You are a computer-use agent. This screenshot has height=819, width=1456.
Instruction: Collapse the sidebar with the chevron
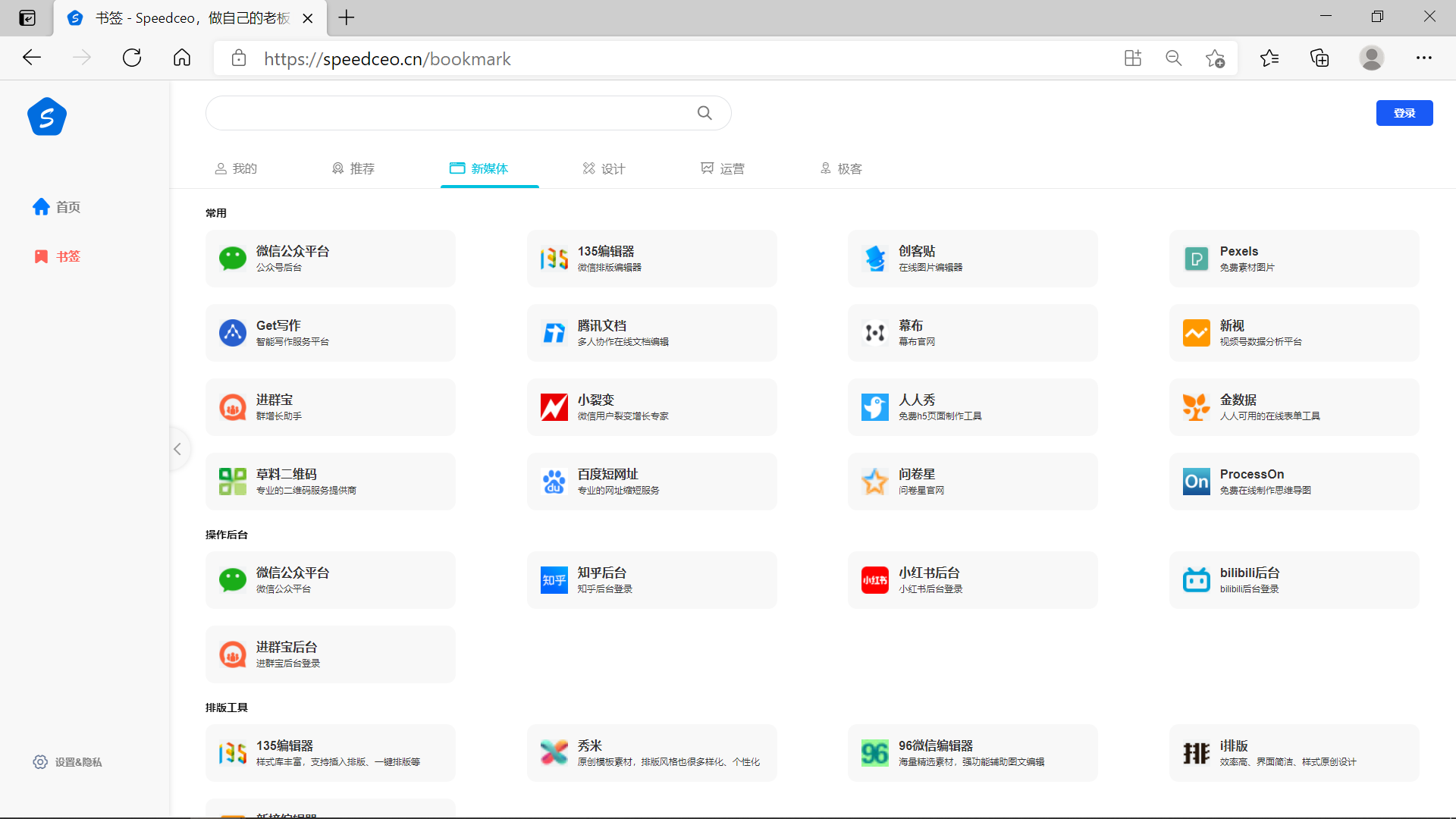[x=177, y=449]
